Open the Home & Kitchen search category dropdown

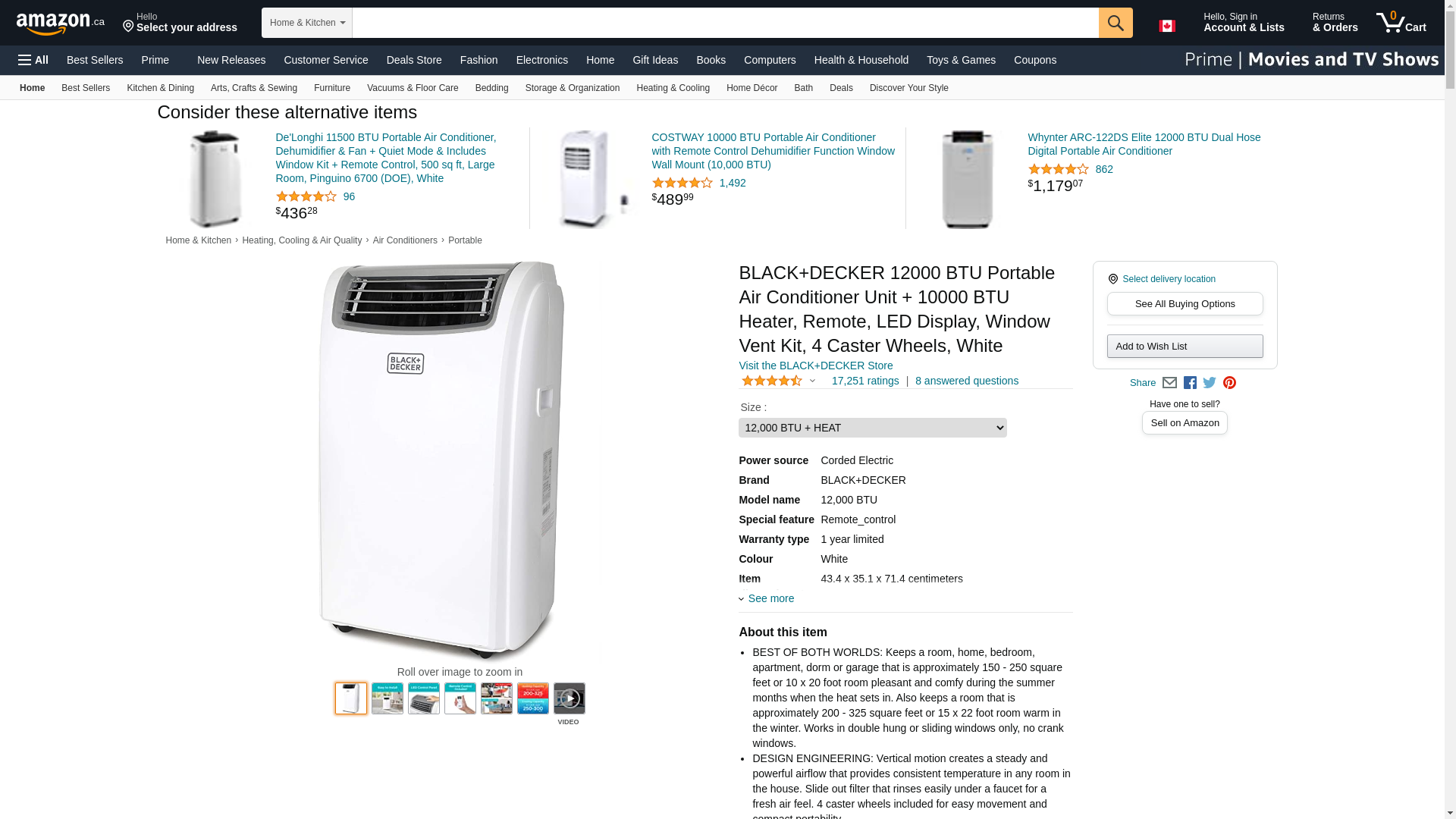tap(306, 23)
